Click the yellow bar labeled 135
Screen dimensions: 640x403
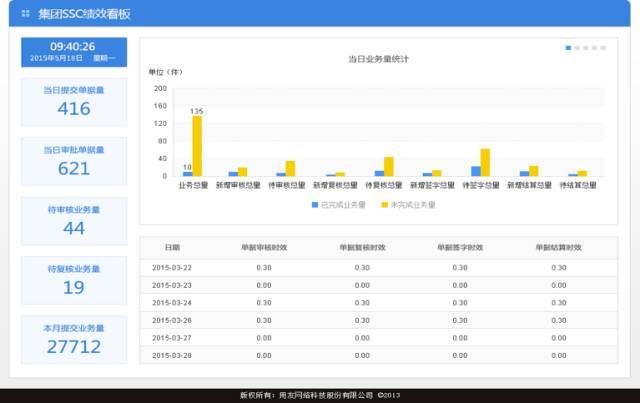pyautogui.click(x=197, y=146)
